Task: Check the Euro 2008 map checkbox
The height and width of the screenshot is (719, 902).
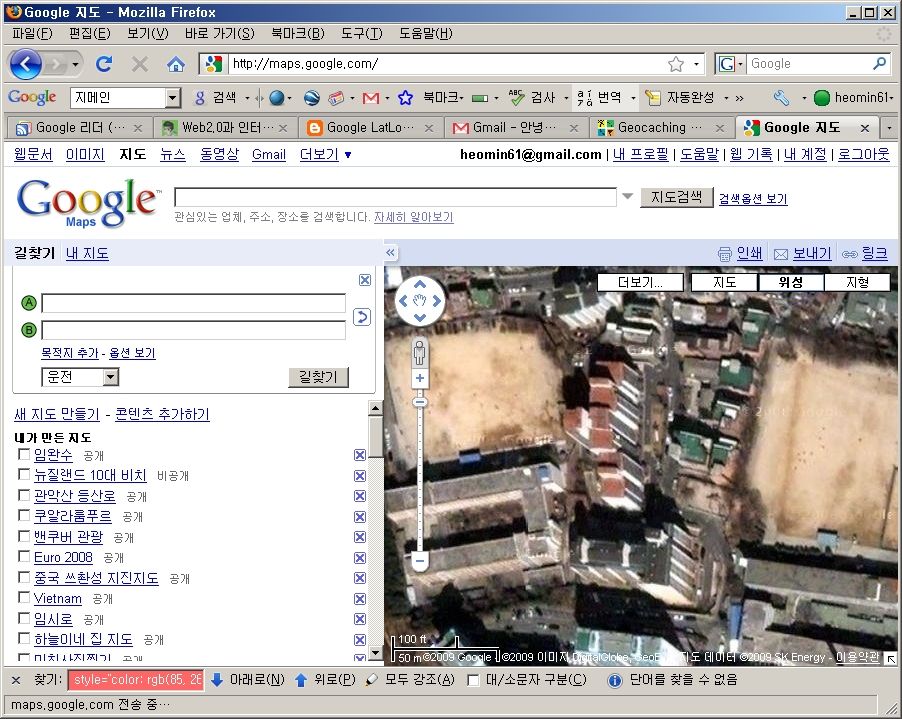Action: (24, 556)
